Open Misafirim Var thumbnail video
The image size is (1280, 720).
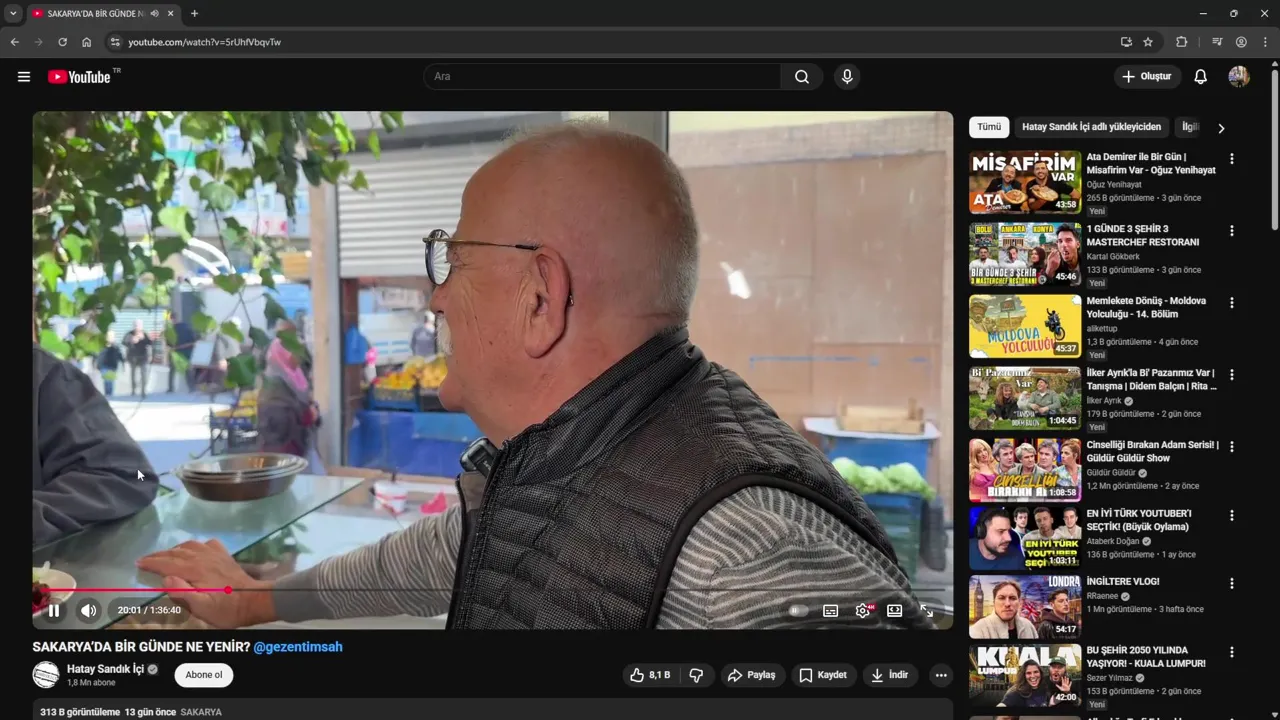point(1025,182)
